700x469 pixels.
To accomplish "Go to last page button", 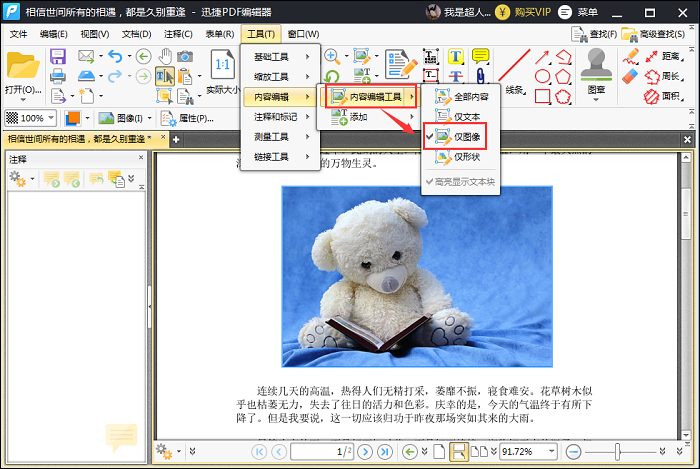I will tap(385, 452).
